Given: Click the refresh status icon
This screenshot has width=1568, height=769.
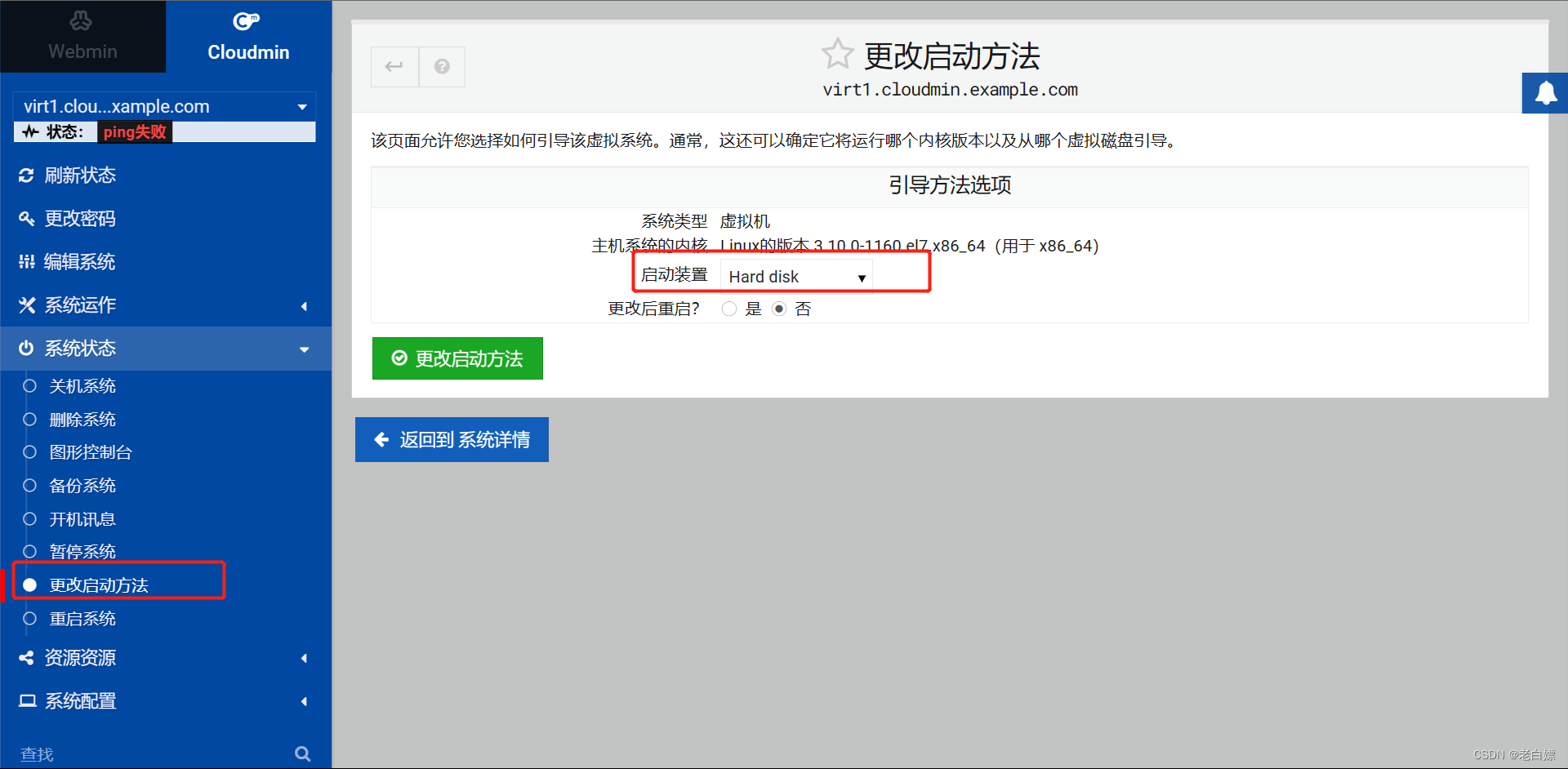Looking at the screenshot, I should point(26,175).
